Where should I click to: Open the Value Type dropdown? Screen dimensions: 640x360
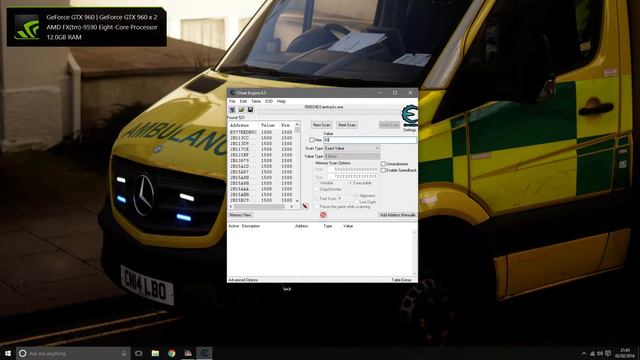(x=352, y=156)
